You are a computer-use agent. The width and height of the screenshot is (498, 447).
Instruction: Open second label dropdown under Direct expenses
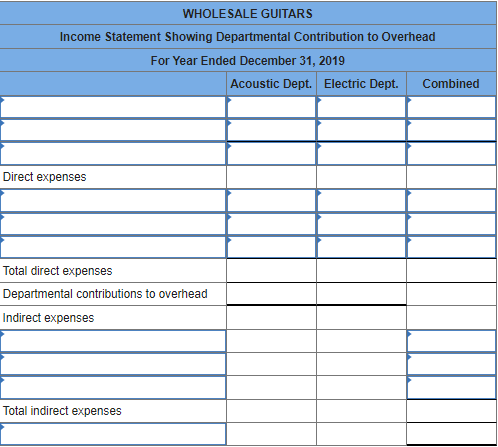pyautogui.click(x=113, y=224)
